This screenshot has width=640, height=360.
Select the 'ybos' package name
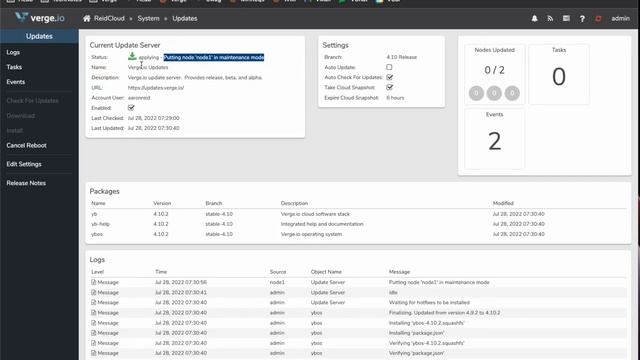[97, 234]
